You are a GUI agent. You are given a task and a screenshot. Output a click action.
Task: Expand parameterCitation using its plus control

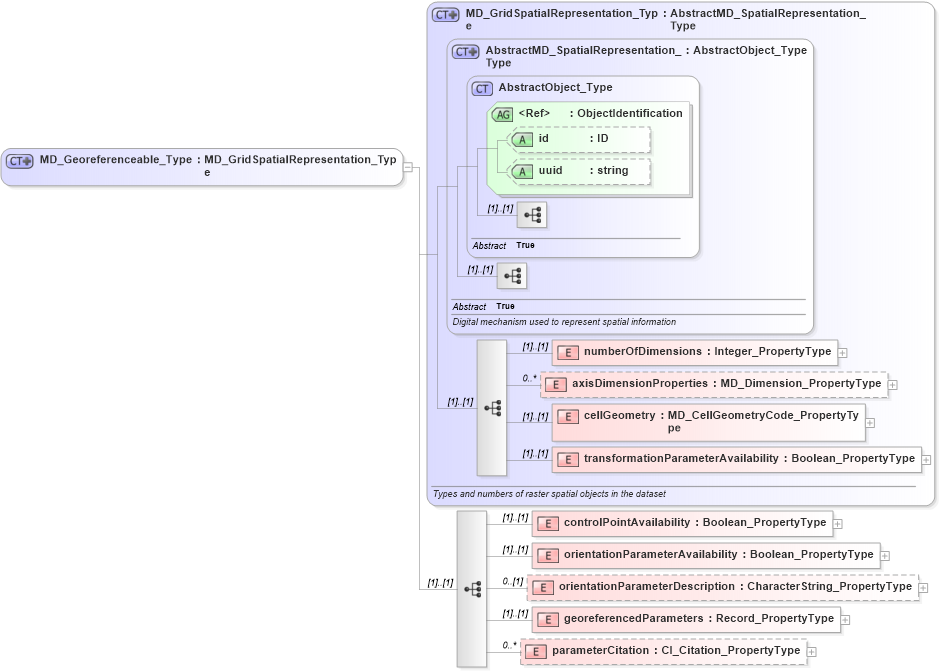[810, 650]
